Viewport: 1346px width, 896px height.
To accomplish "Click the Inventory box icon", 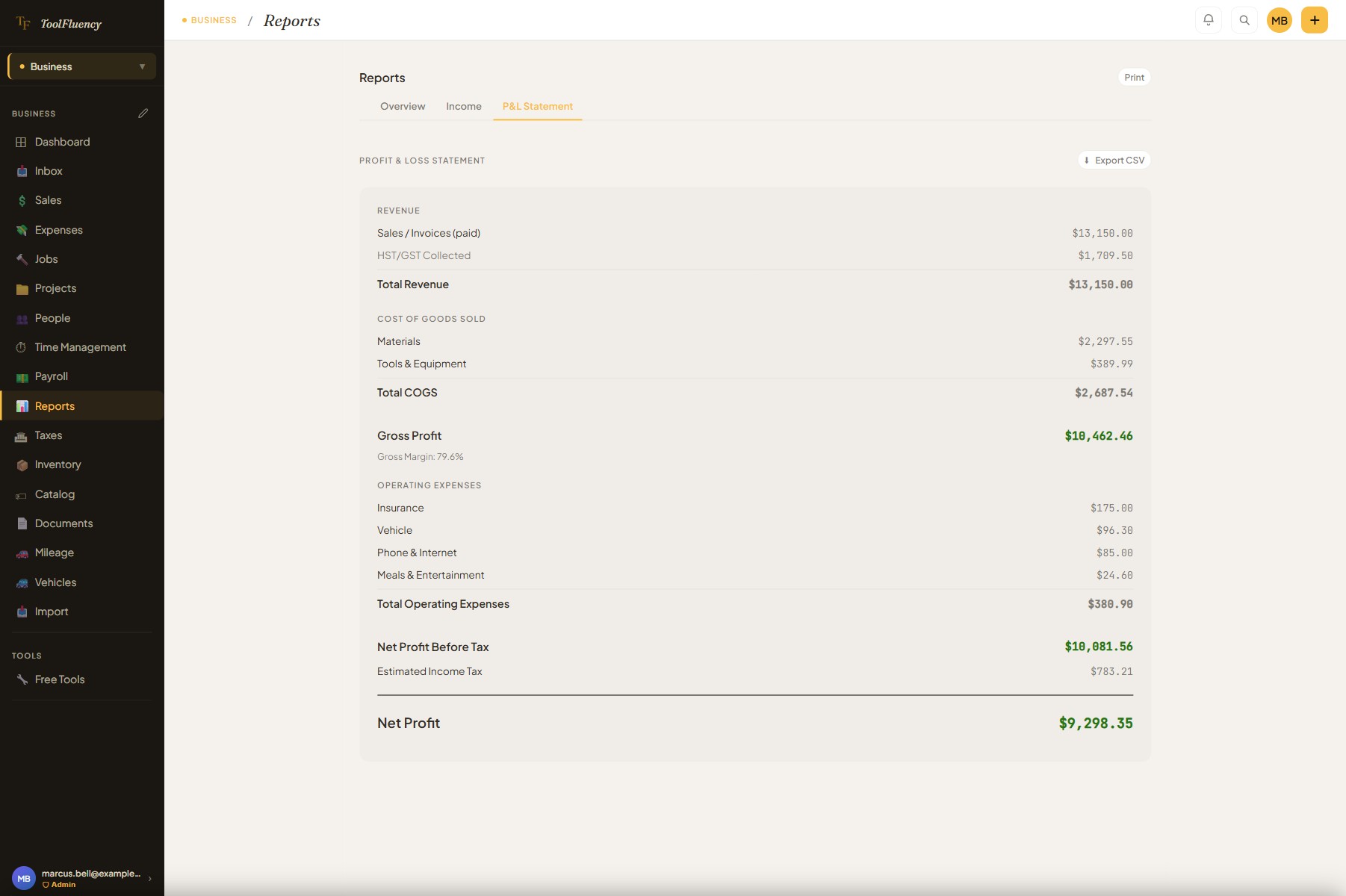I will pyautogui.click(x=22, y=464).
